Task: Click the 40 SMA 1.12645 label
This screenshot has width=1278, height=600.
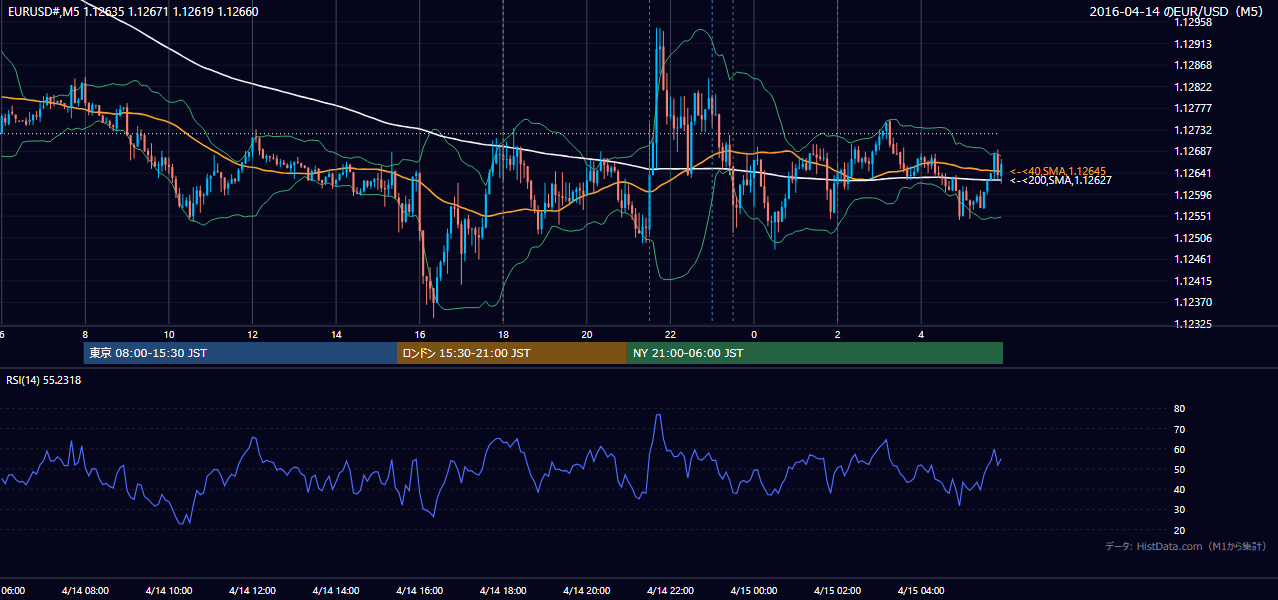Action: (x=1058, y=171)
